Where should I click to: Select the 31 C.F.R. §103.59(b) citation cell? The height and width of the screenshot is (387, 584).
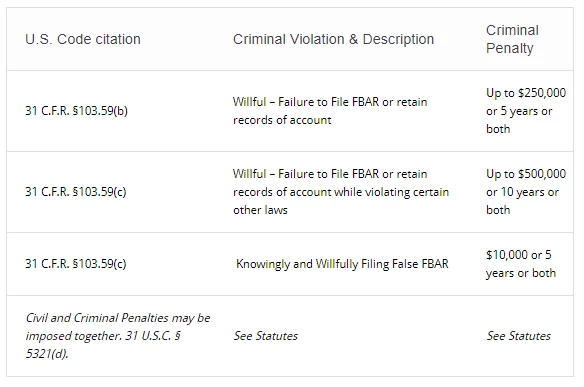coord(76,111)
